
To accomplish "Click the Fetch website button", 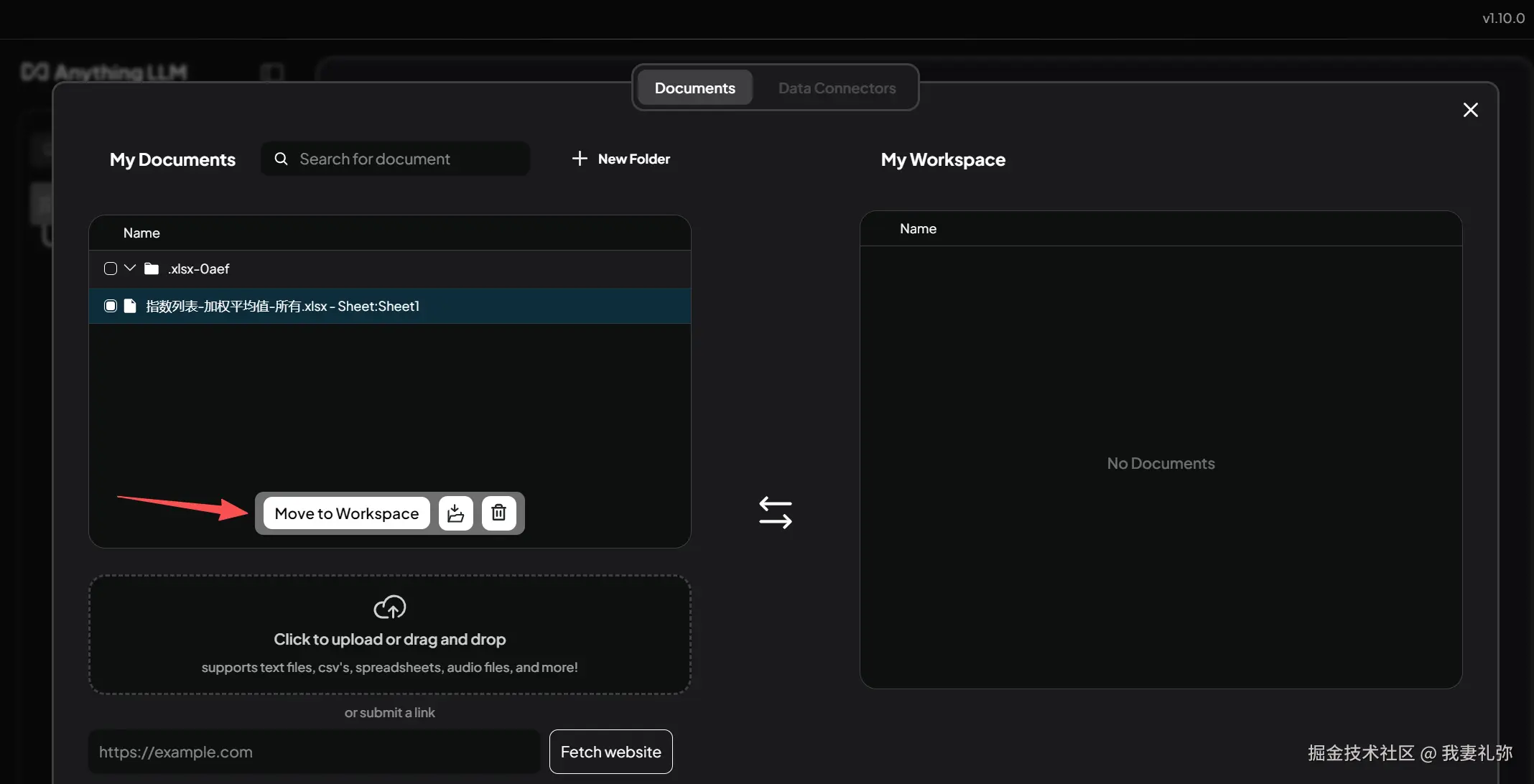I will coord(610,752).
